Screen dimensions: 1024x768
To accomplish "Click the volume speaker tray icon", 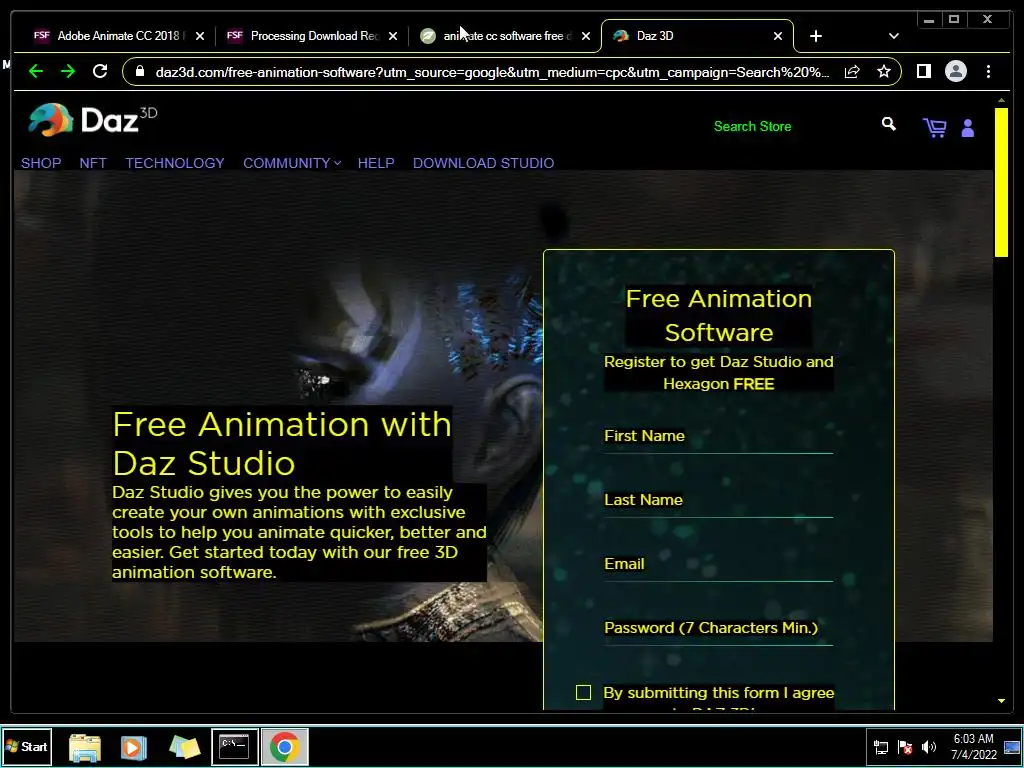I will click(929, 747).
